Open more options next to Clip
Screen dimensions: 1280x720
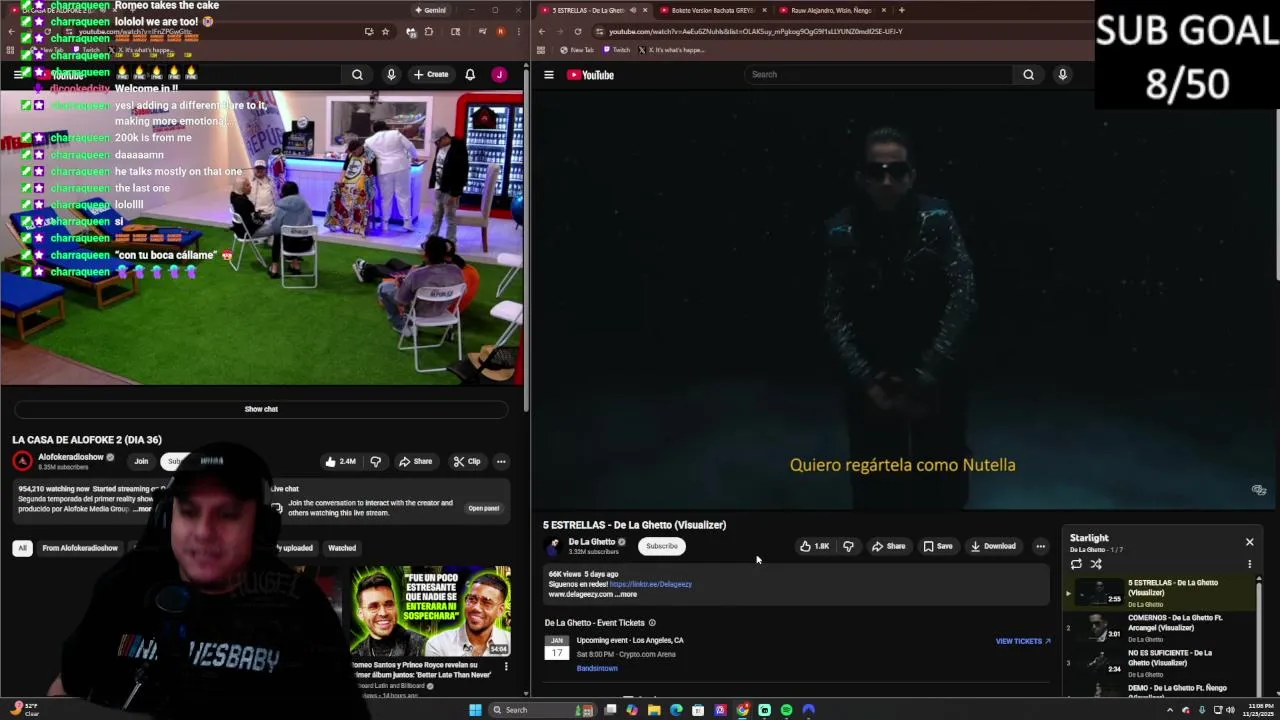501,461
